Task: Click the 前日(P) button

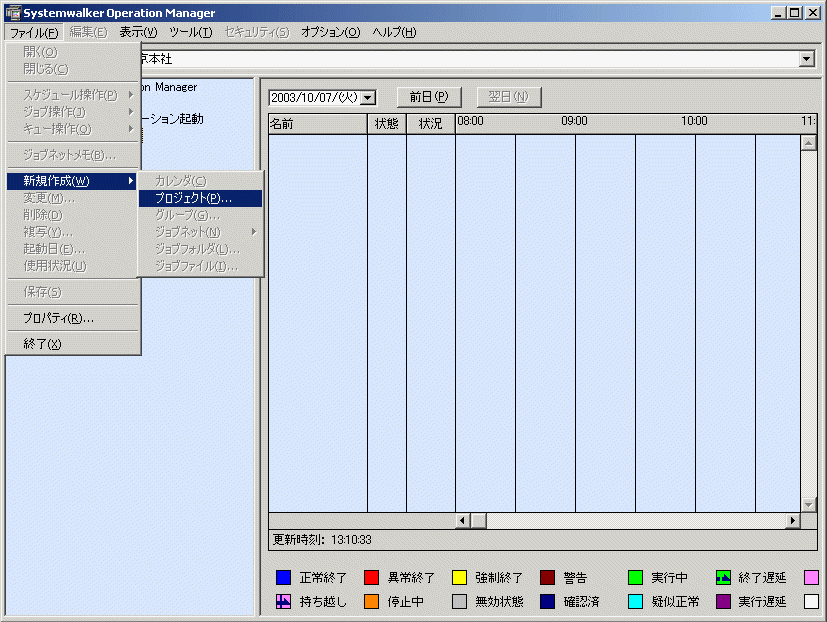Action: coord(429,97)
